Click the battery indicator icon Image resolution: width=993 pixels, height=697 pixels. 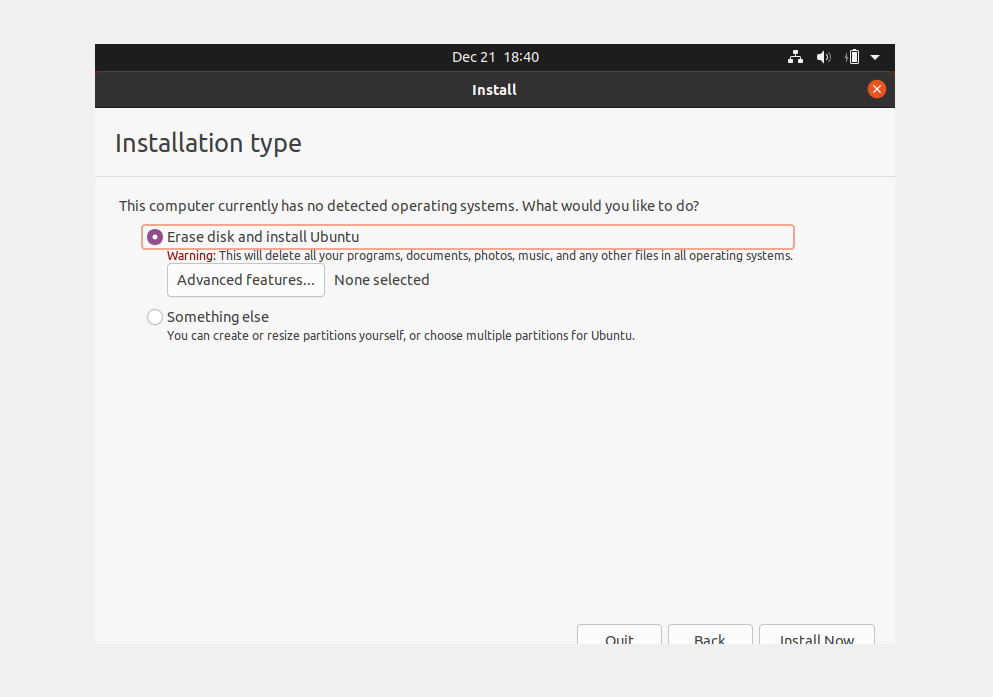point(852,57)
